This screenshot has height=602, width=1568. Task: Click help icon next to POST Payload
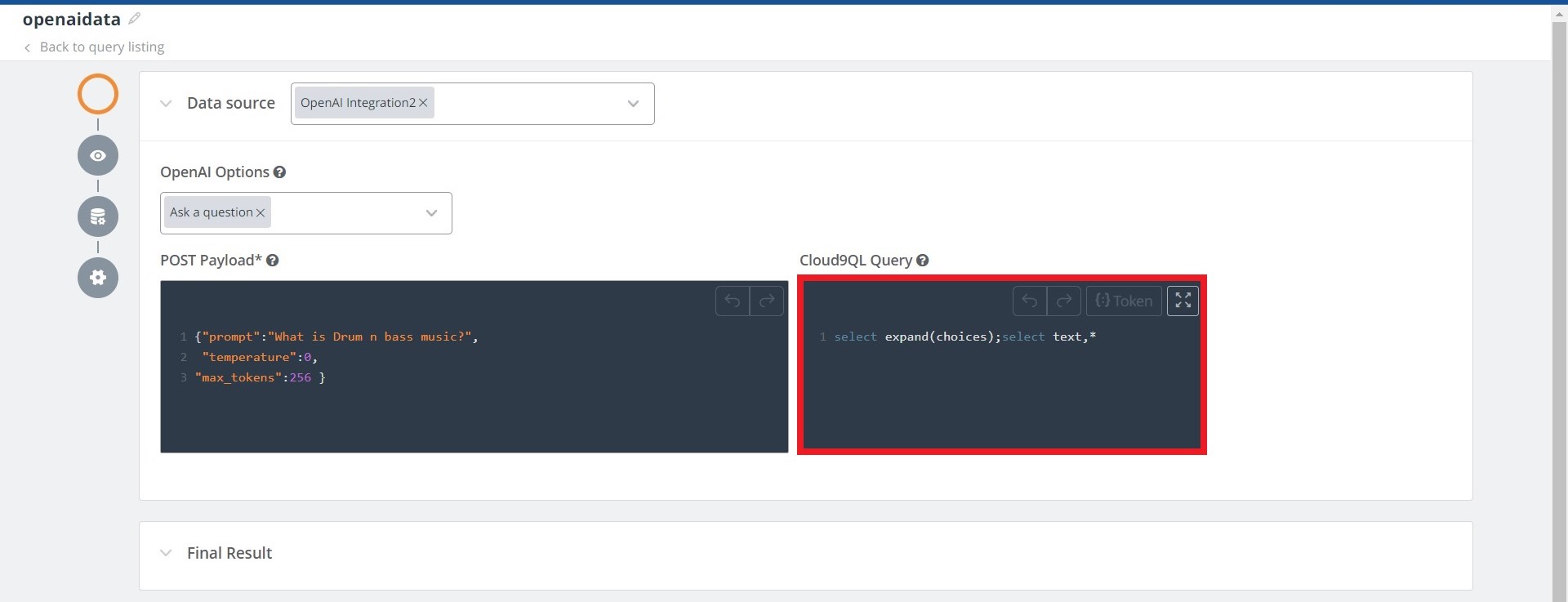(273, 261)
